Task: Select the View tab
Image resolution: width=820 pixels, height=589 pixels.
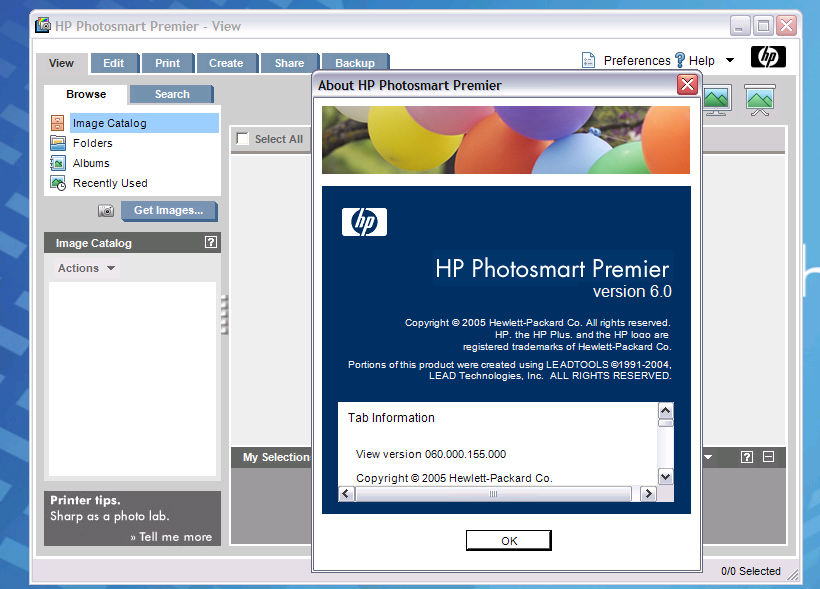Action: click(61, 63)
